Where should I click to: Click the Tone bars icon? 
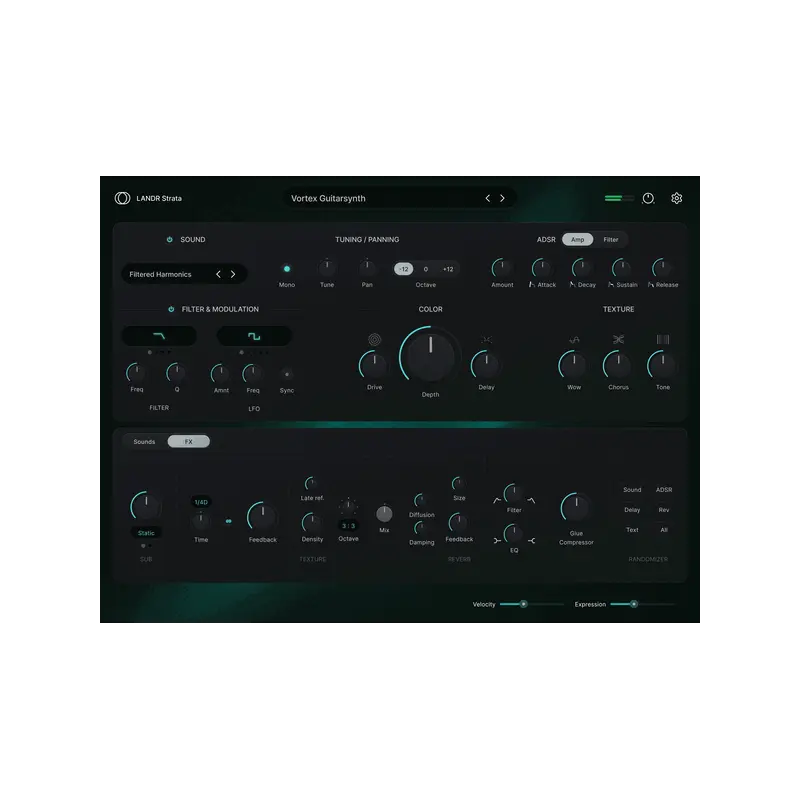pos(663,340)
